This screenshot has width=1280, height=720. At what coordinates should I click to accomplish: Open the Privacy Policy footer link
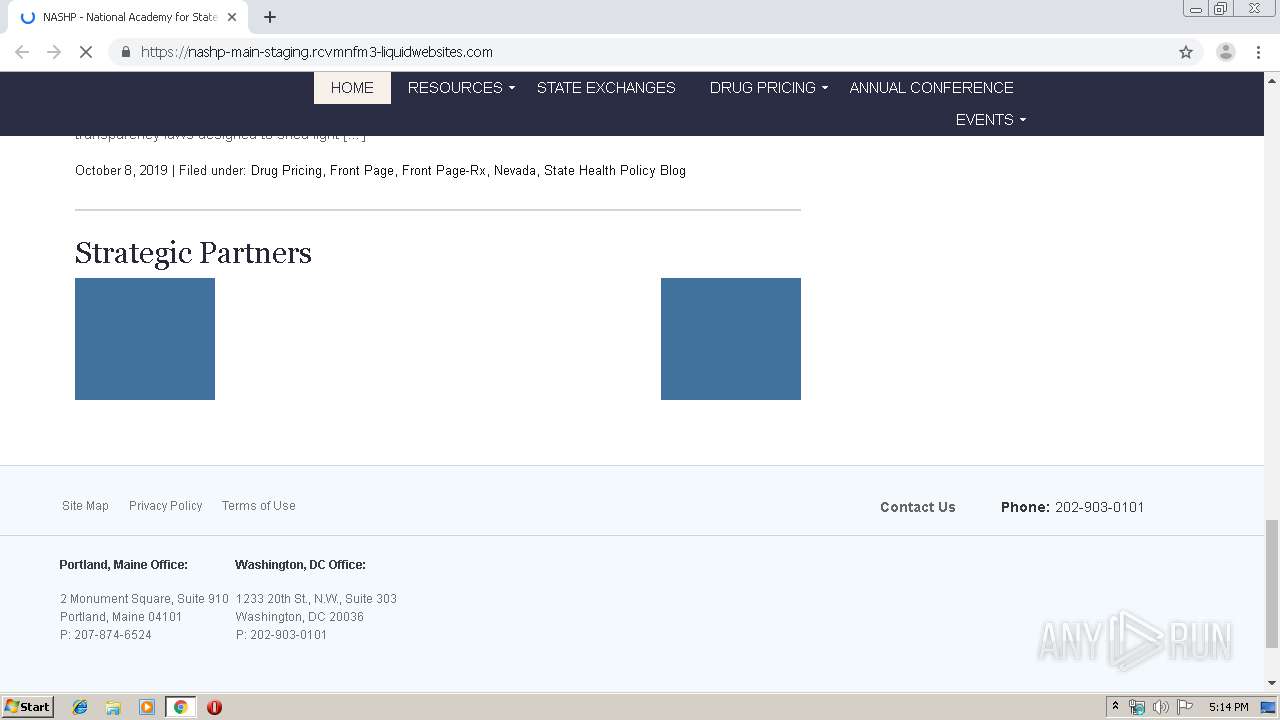(166, 506)
